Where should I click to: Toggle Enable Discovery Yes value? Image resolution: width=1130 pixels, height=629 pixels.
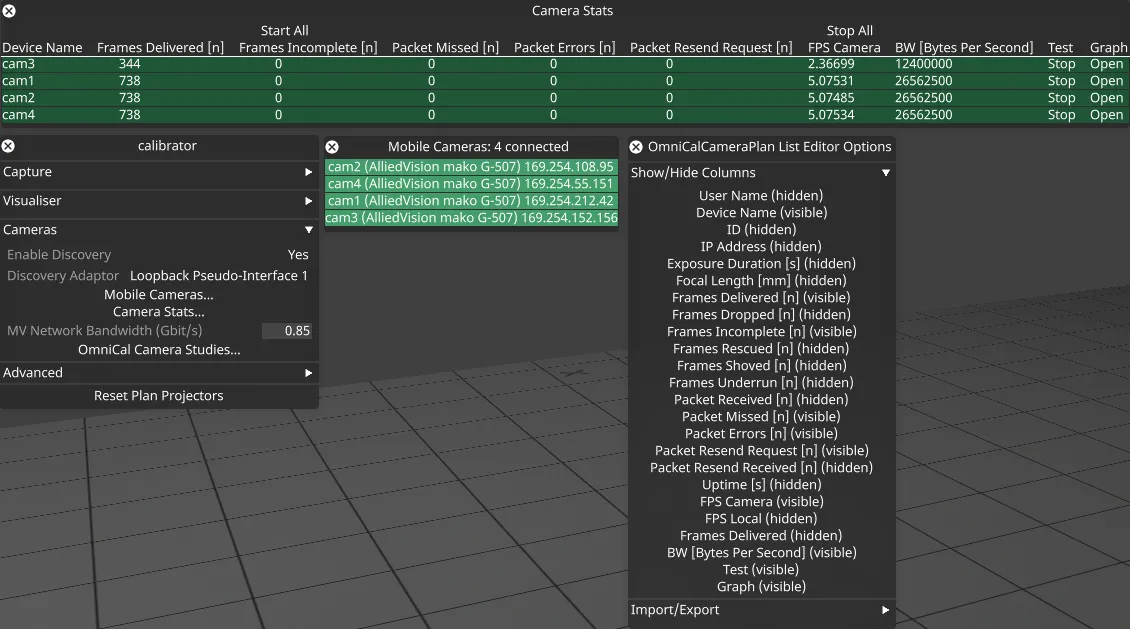coord(298,255)
